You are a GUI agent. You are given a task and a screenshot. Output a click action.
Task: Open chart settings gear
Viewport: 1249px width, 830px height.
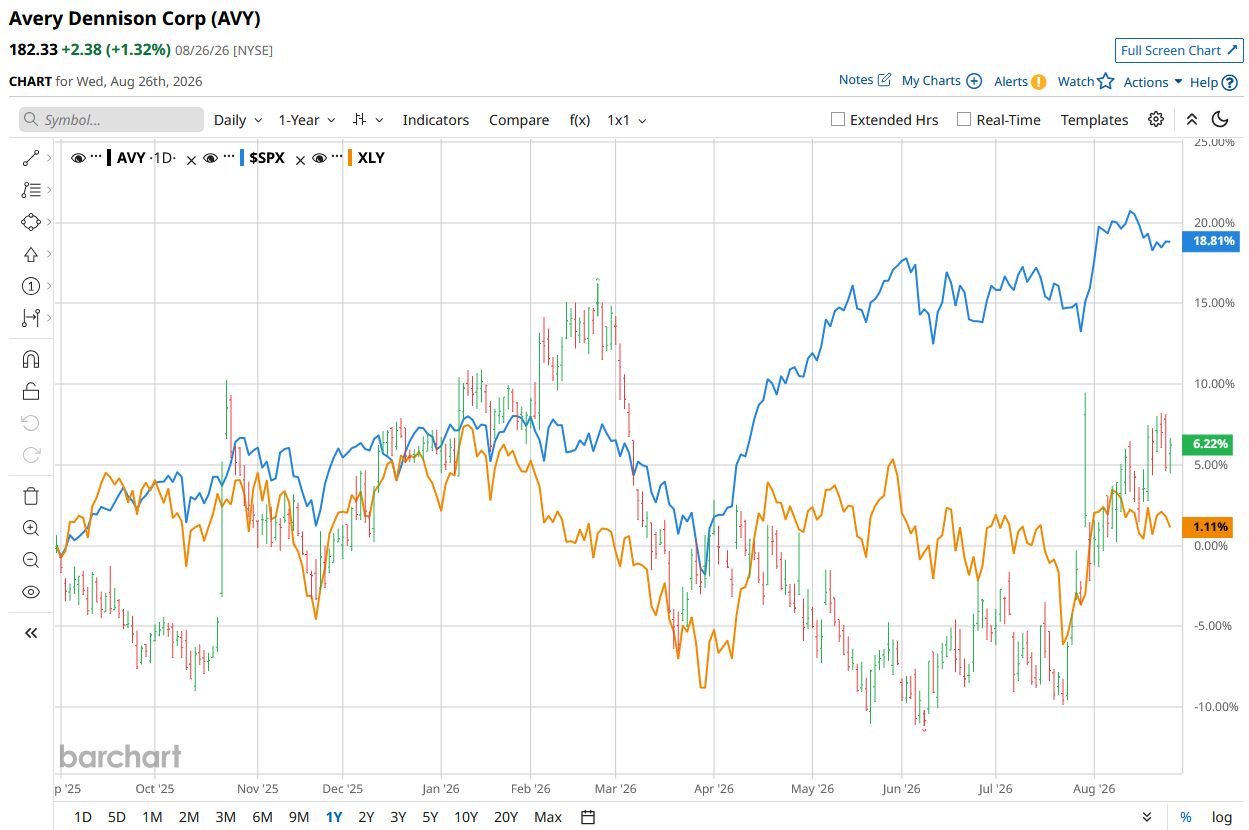tap(1156, 119)
